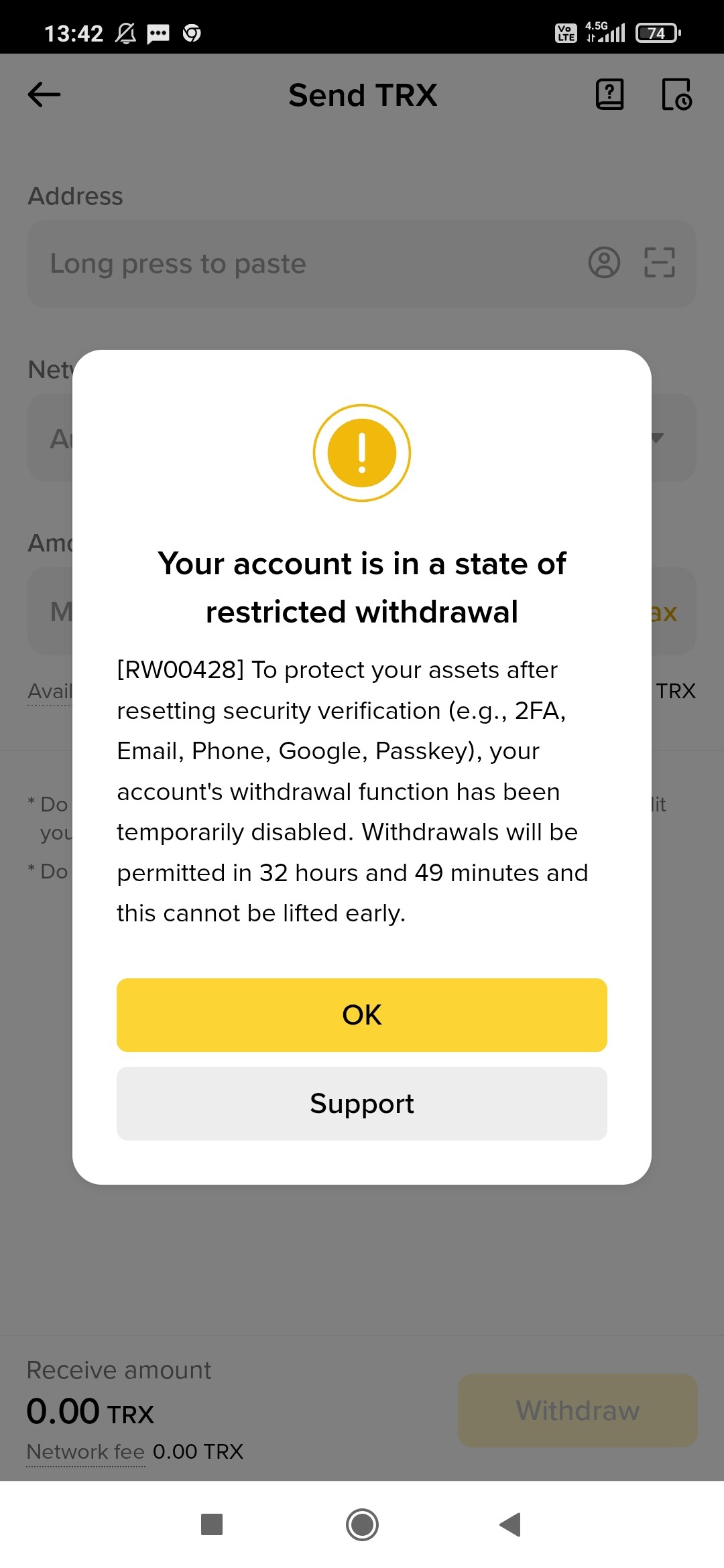Tap the QR code scan icon

click(x=660, y=263)
